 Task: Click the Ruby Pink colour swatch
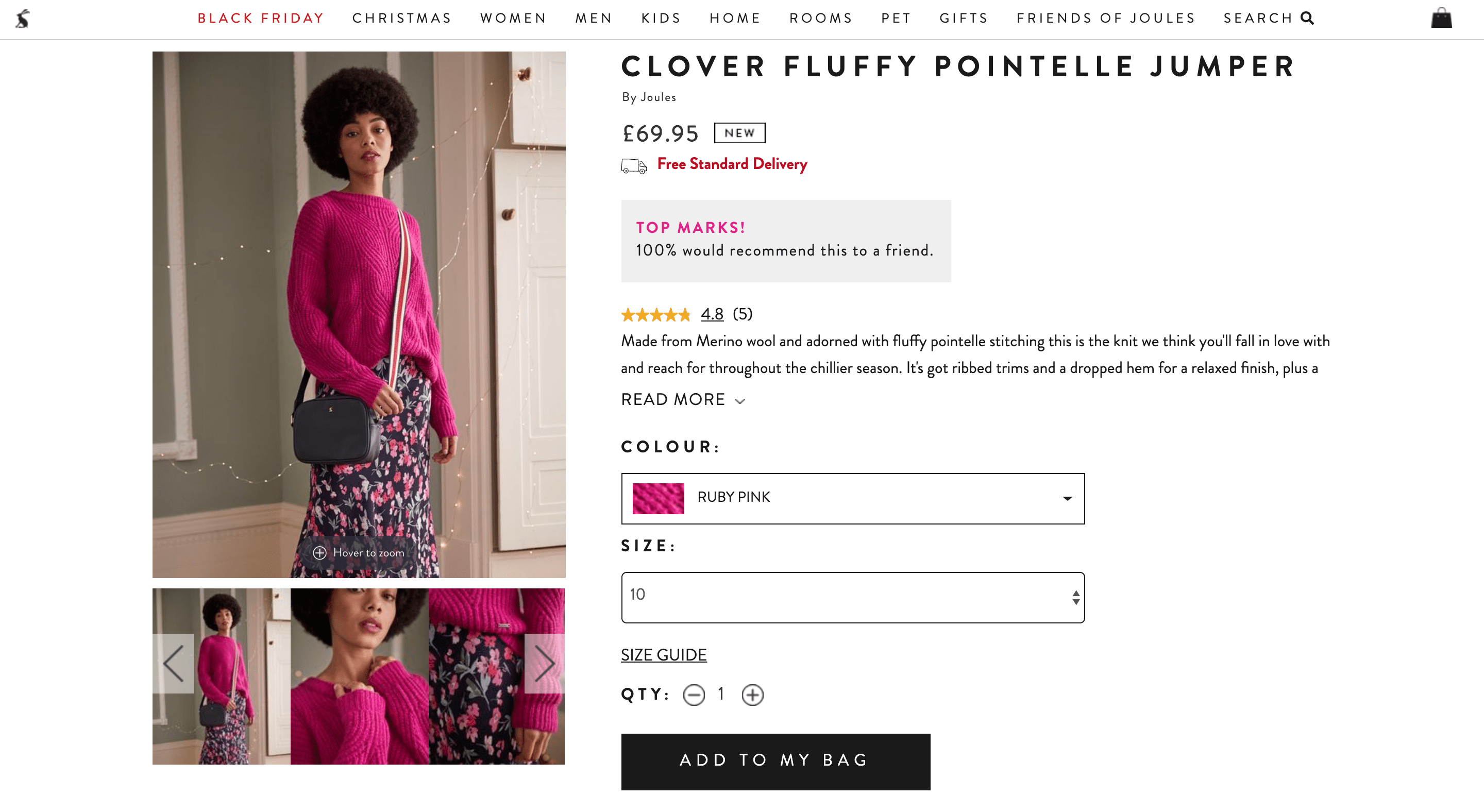click(x=658, y=498)
